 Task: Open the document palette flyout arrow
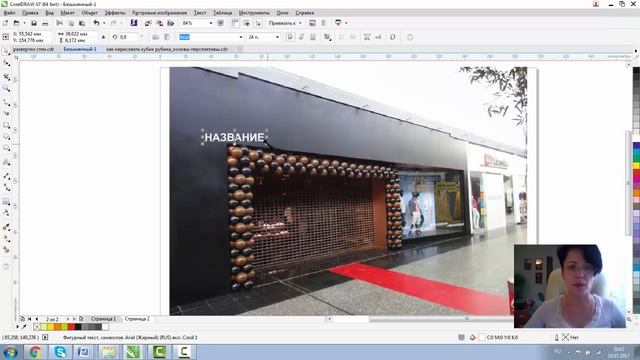pos(18,327)
